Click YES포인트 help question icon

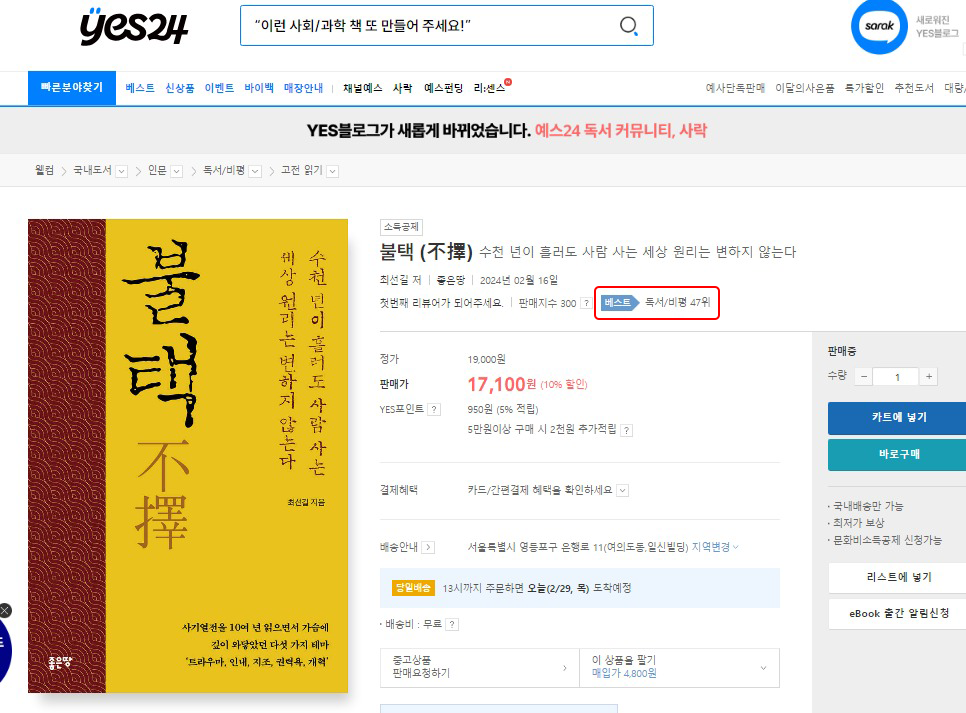click(x=434, y=409)
